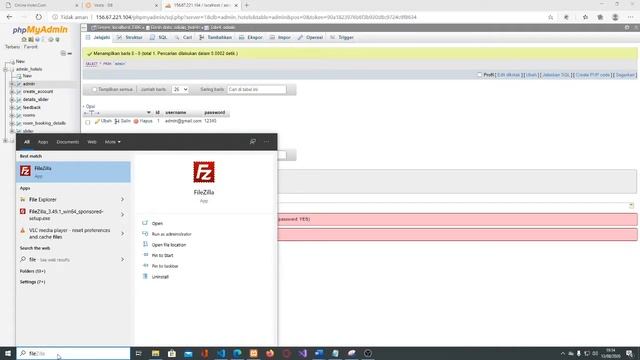Open the More filter dropdown in search

[113, 142]
